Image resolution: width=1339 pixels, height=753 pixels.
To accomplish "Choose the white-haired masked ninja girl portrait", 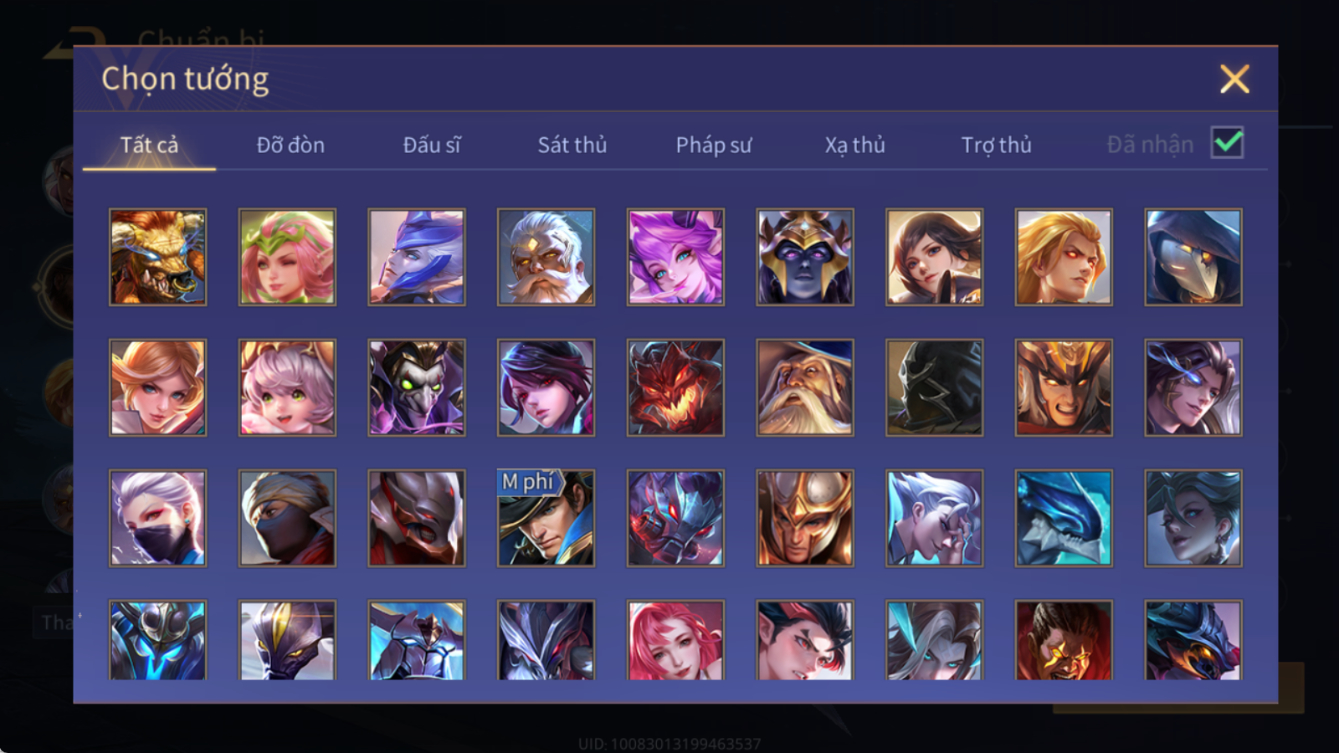I will coord(158,519).
